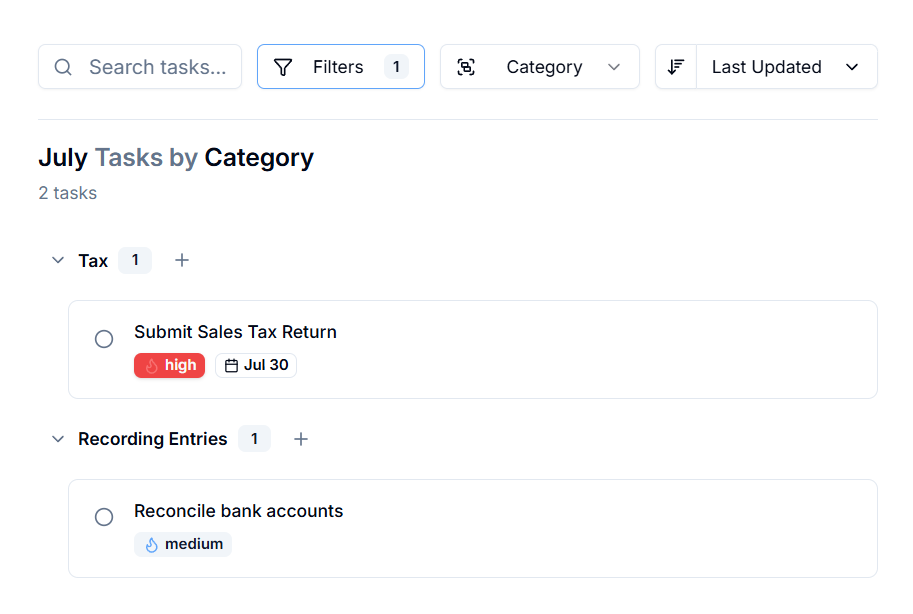Open the Filters panel
913x614 pixels.
(x=340, y=66)
